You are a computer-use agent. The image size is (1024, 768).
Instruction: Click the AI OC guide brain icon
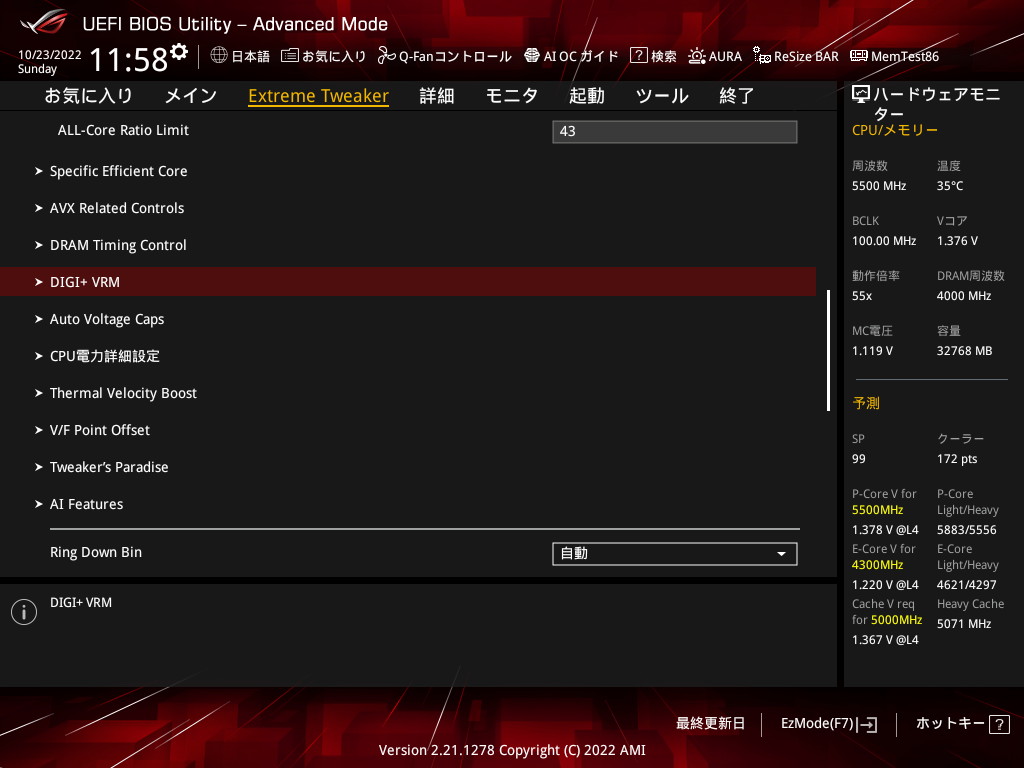tap(532, 56)
